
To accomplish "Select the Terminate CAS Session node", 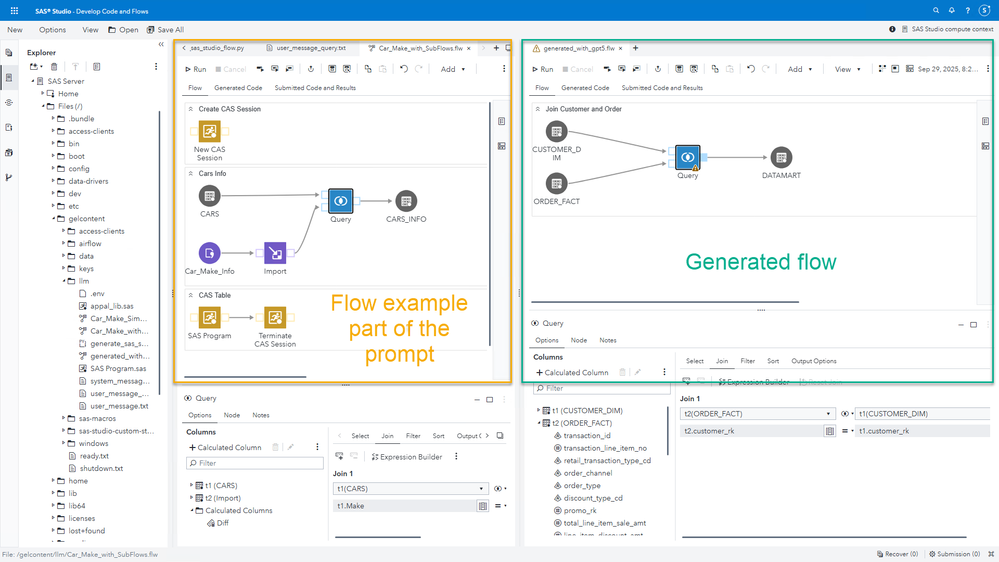I will pos(275,317).
